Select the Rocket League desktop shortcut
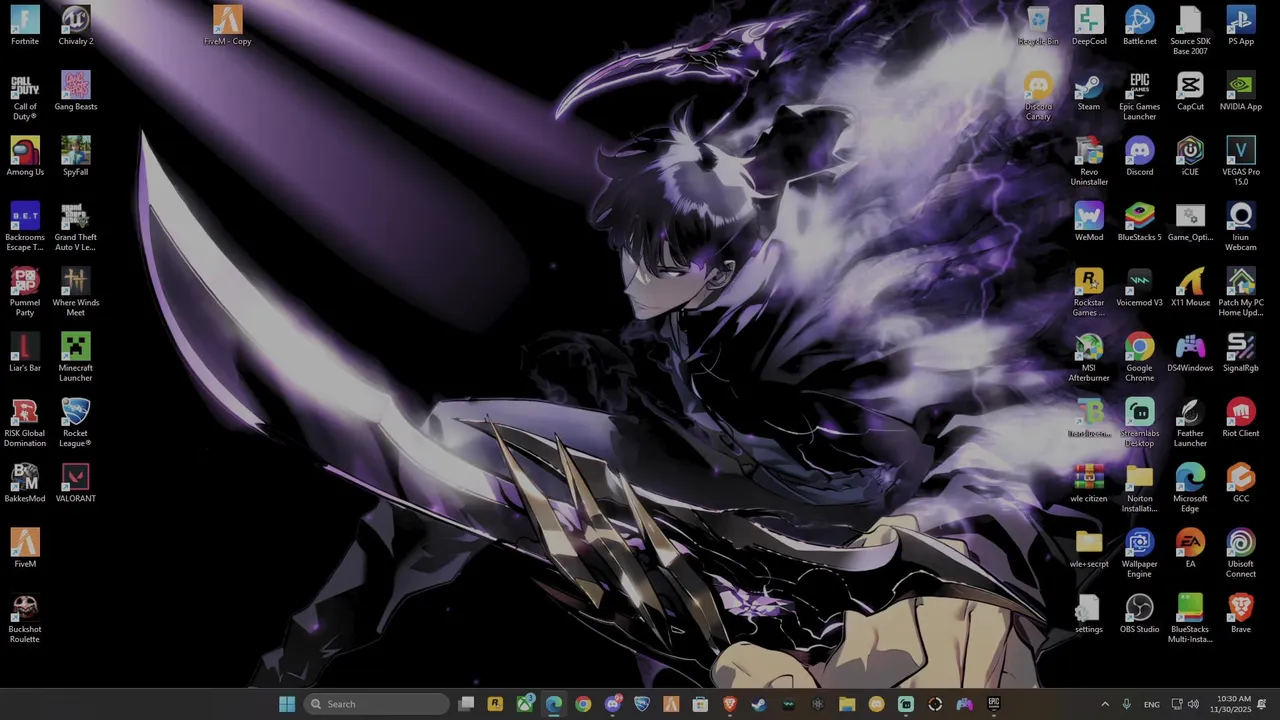 tap(76, 423)
